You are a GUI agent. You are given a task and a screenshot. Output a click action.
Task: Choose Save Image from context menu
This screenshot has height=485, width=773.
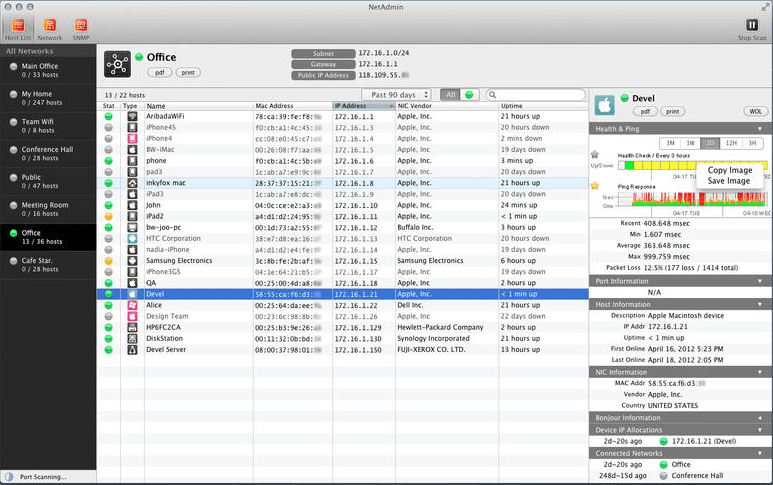(x=729, y=181)
